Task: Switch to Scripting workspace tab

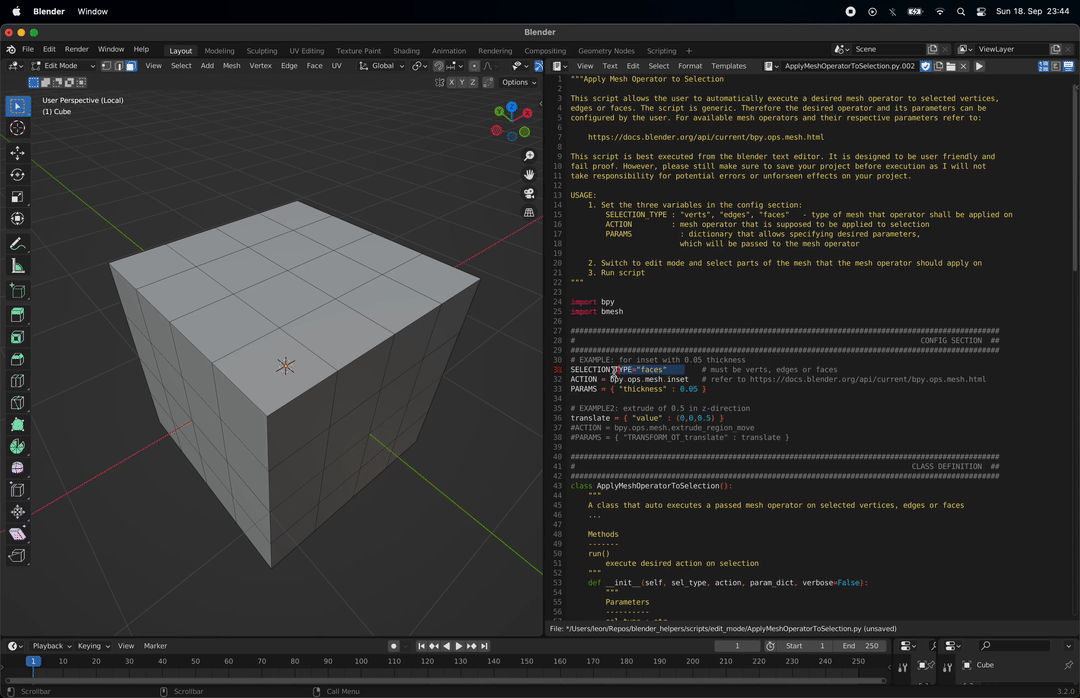Action: 661,51
